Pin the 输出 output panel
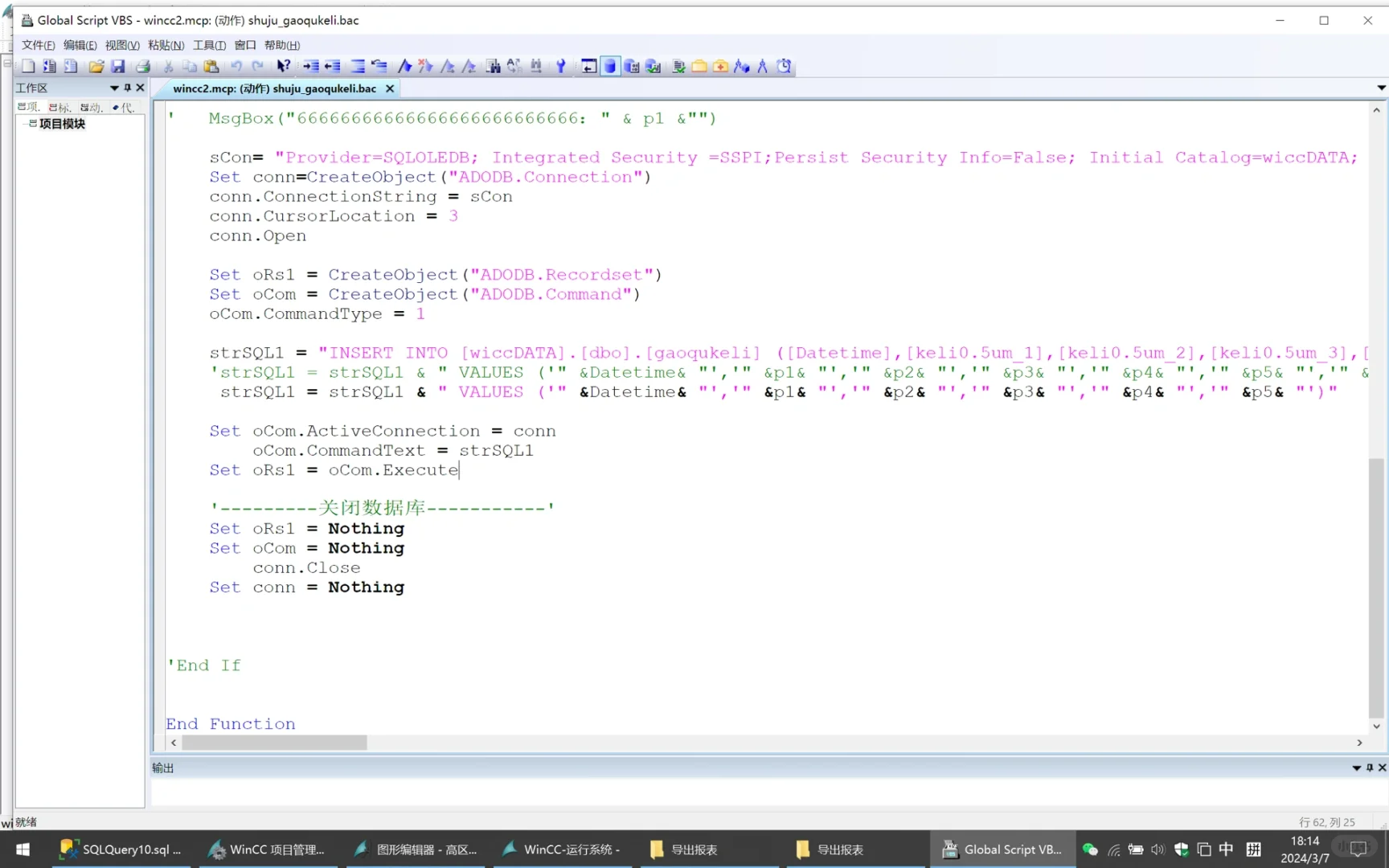 pyautogui.click(x=1370, y=768)
